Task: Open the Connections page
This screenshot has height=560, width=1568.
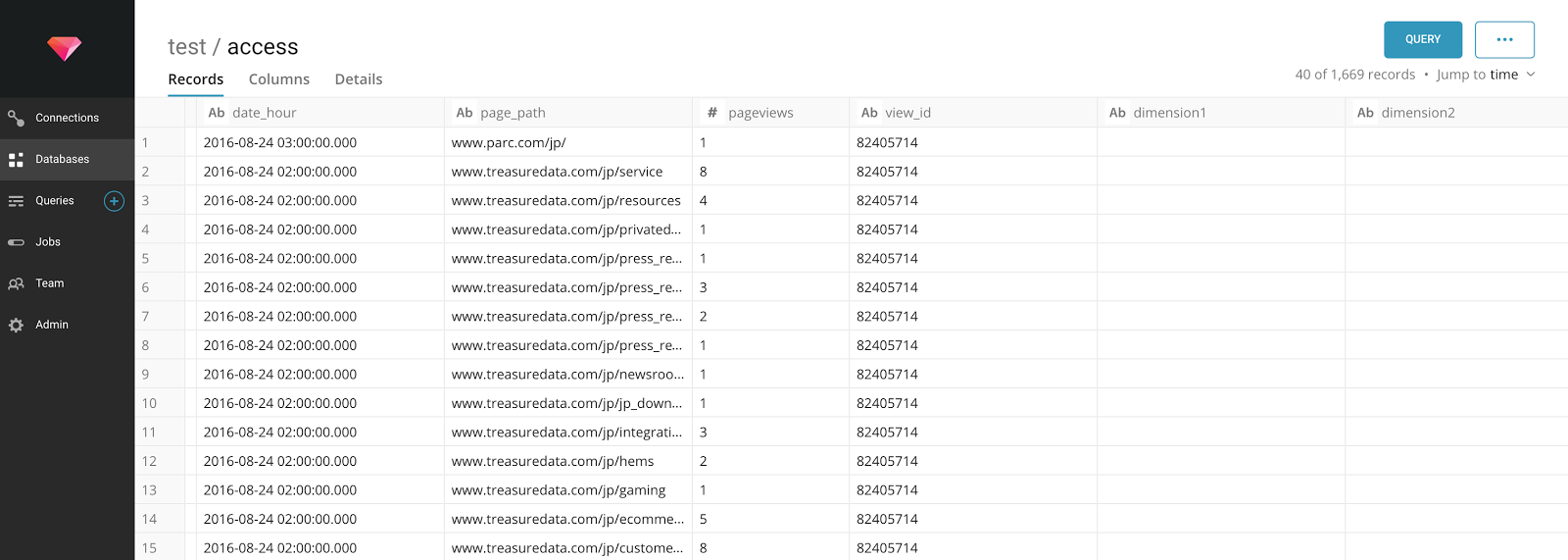Action: [x=67, y=118]
